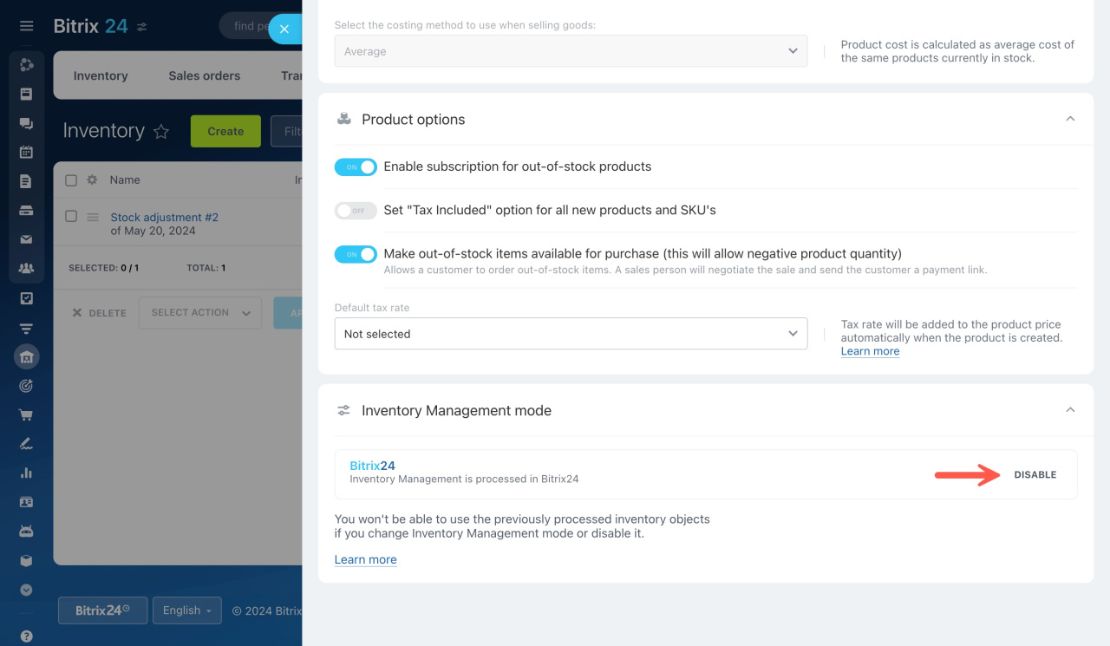This screenshot has height=646, width=1110.
Task: Open the e-signature pen sidebar icon
Action: point(26,444)
